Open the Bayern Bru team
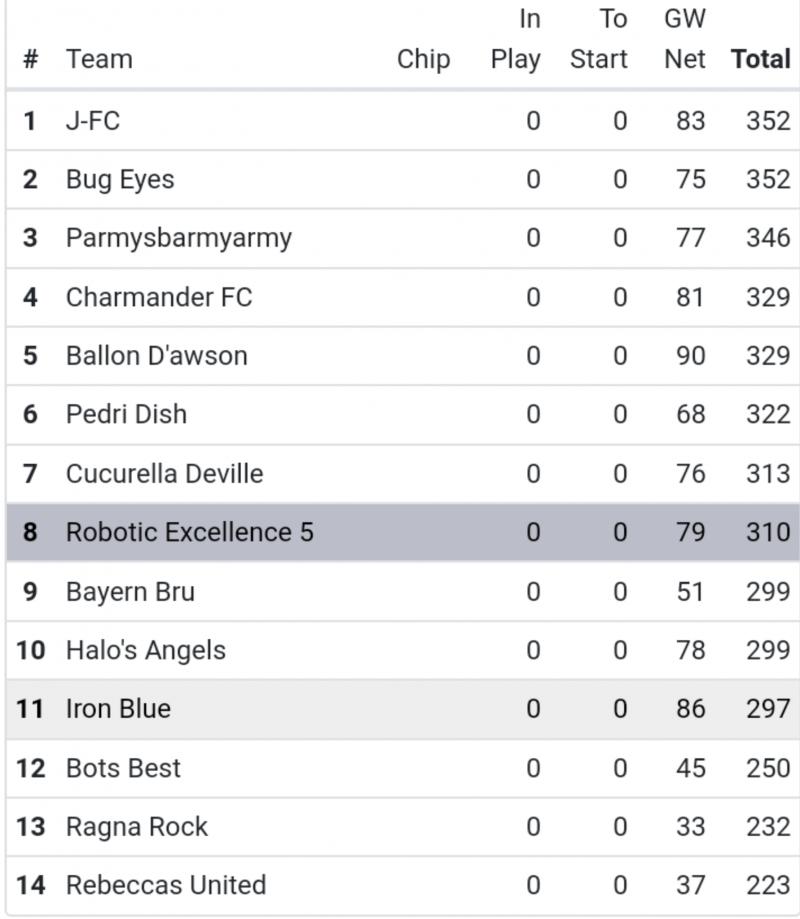Image resolution: width=800 pixels, height=919 pixels. pos(130,591)
